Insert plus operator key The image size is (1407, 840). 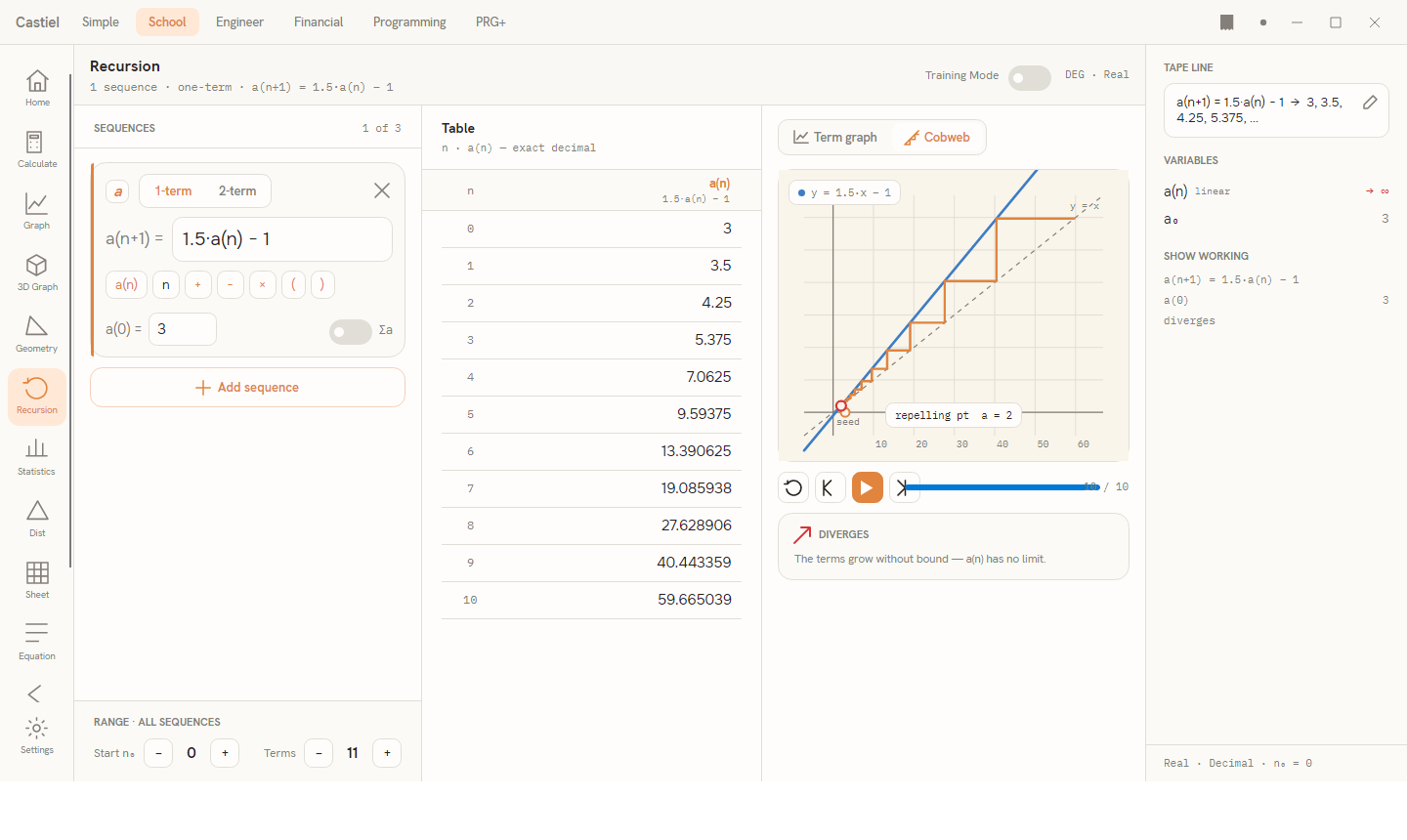pyautogui.click(x=197, y=284)
